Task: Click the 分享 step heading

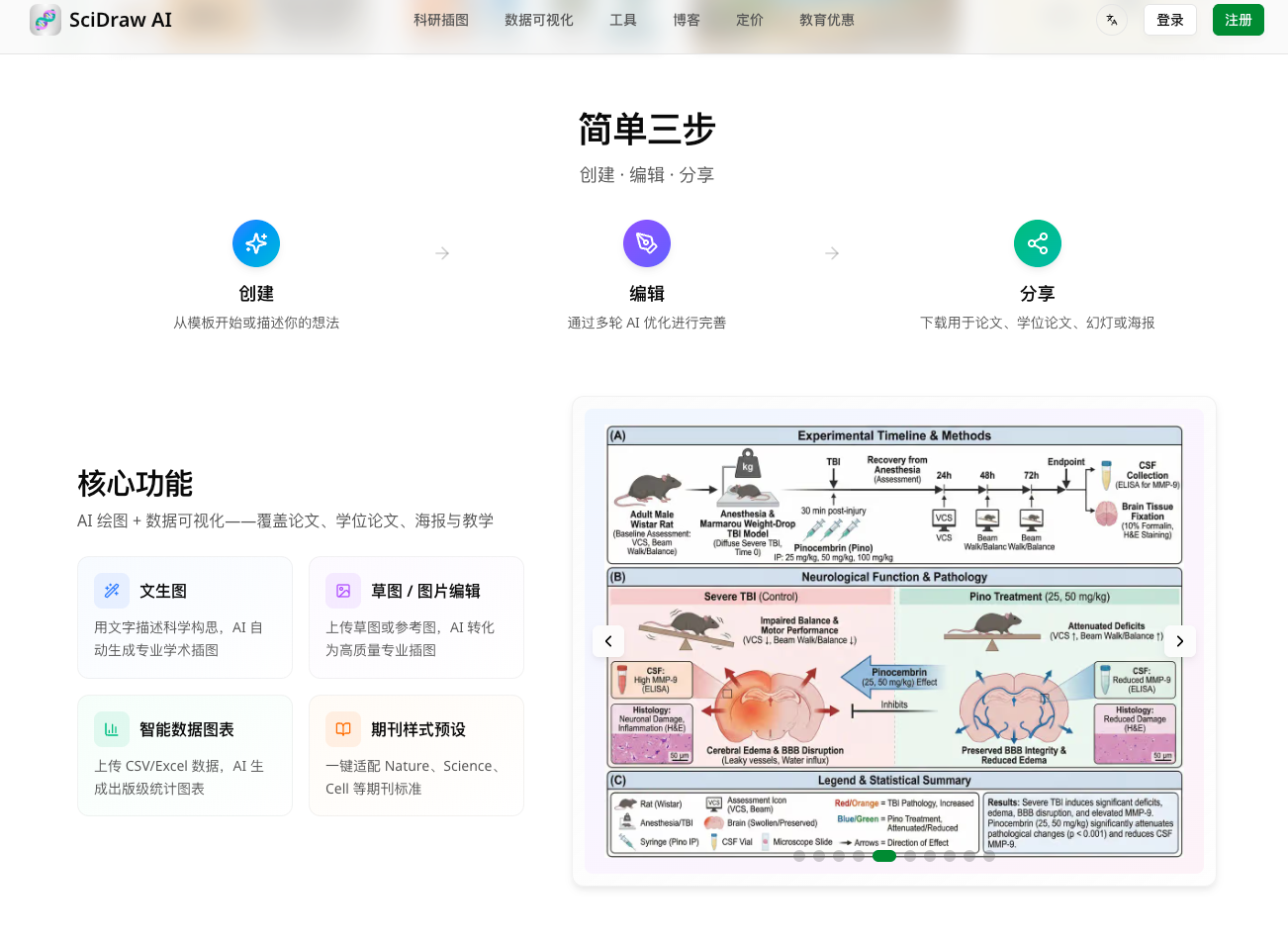Action: pos(1038,294)
